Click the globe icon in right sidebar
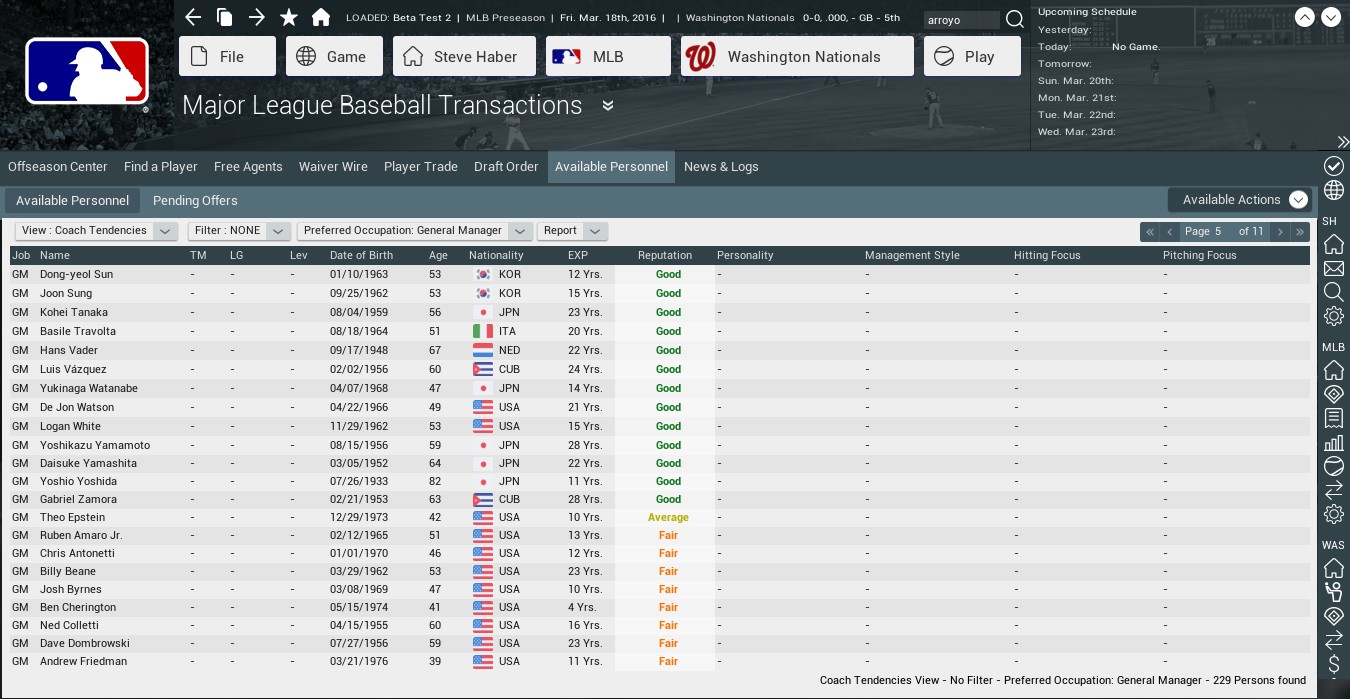This screenshot has height=699, width=1350. (x=1333, y=190)
